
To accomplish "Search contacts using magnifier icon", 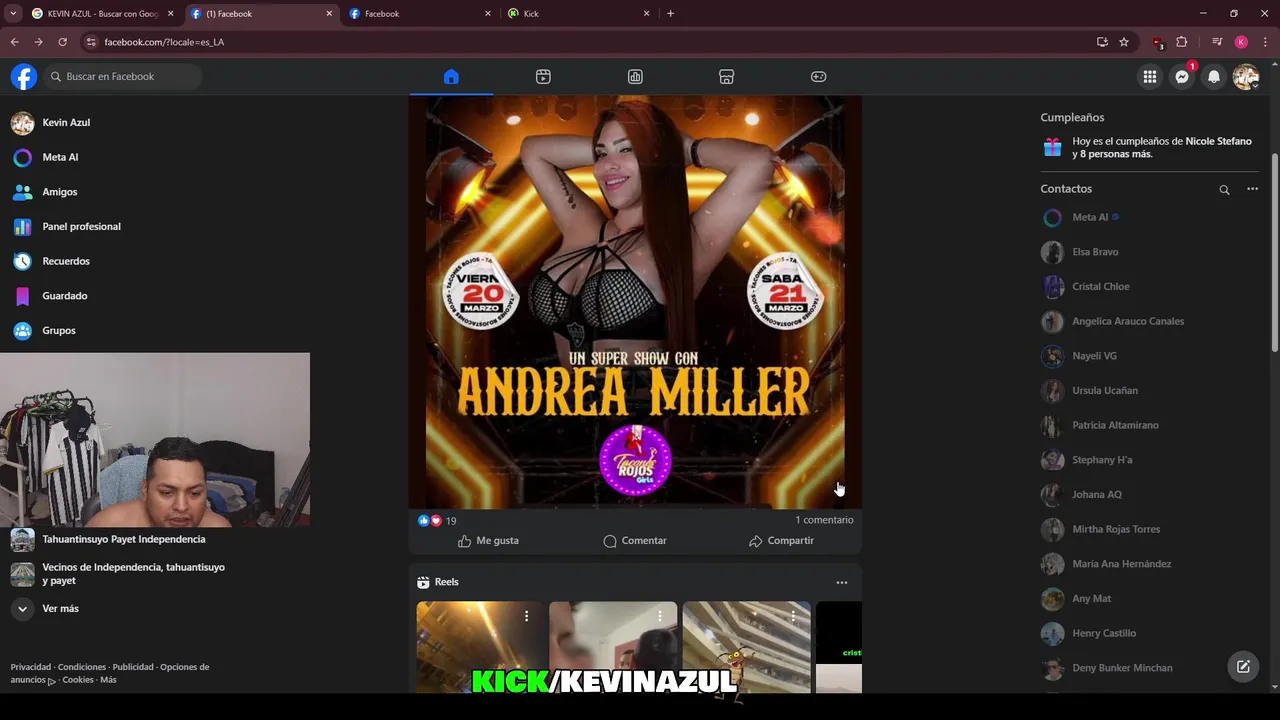I will [x=1224, y=189].
